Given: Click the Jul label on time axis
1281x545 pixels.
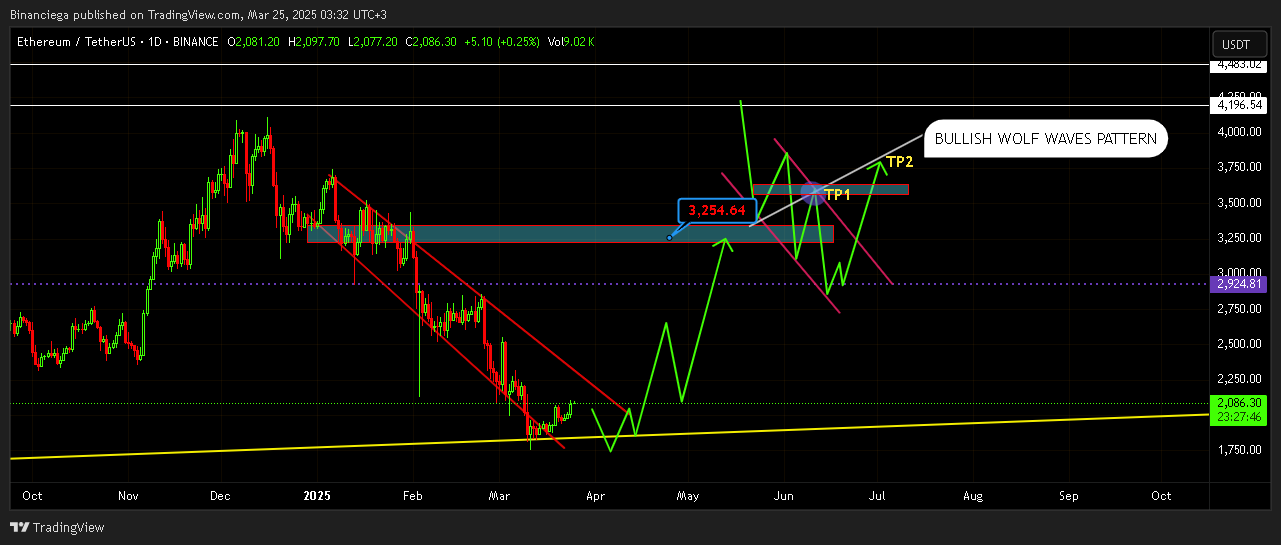Looking at the screenshot, I should tap(877, 495).
